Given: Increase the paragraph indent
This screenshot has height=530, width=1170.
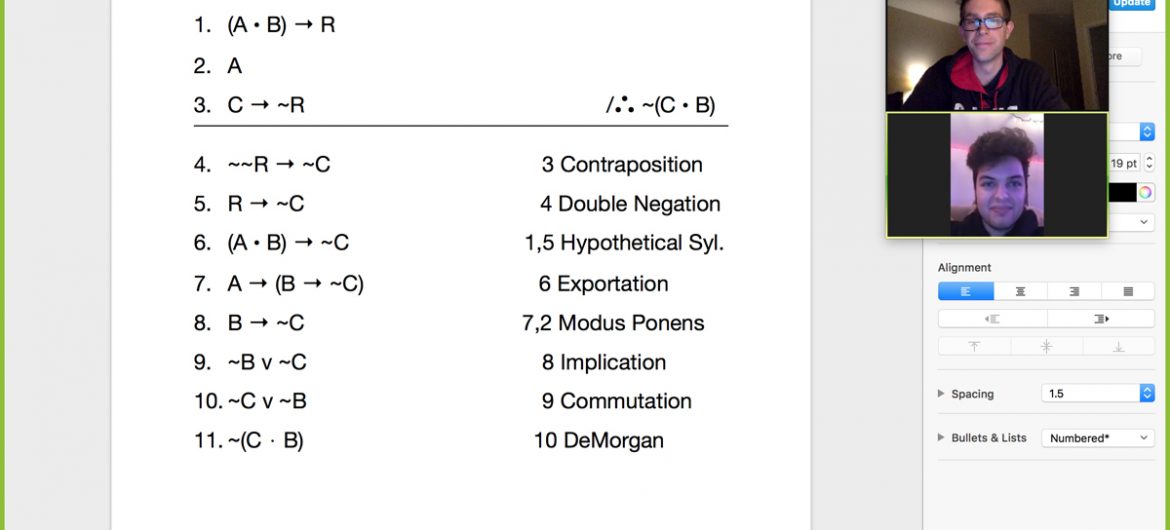Looking at the screenshot, I should click(x=1101, y=319).
